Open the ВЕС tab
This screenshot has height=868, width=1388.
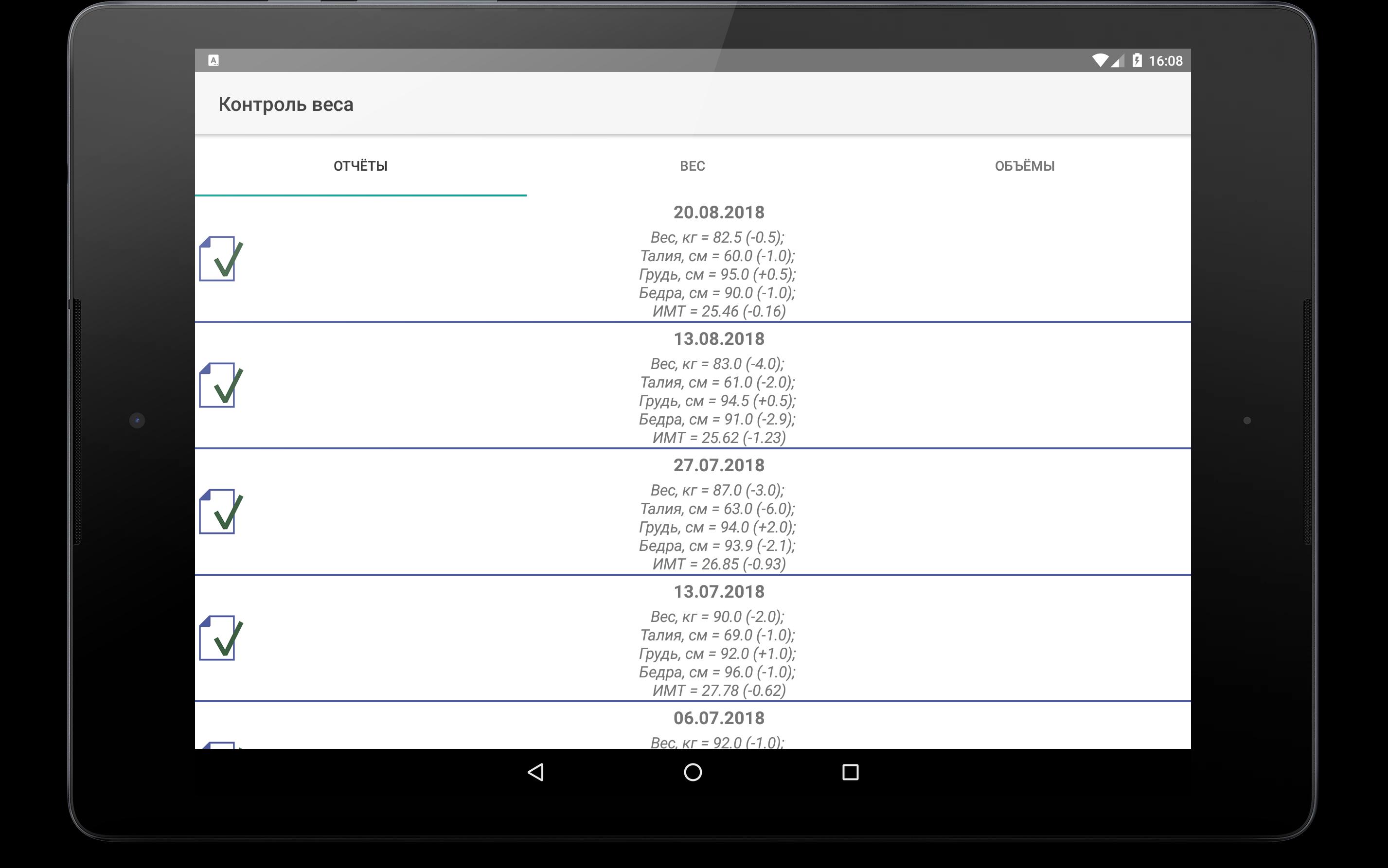click(692, 166)
